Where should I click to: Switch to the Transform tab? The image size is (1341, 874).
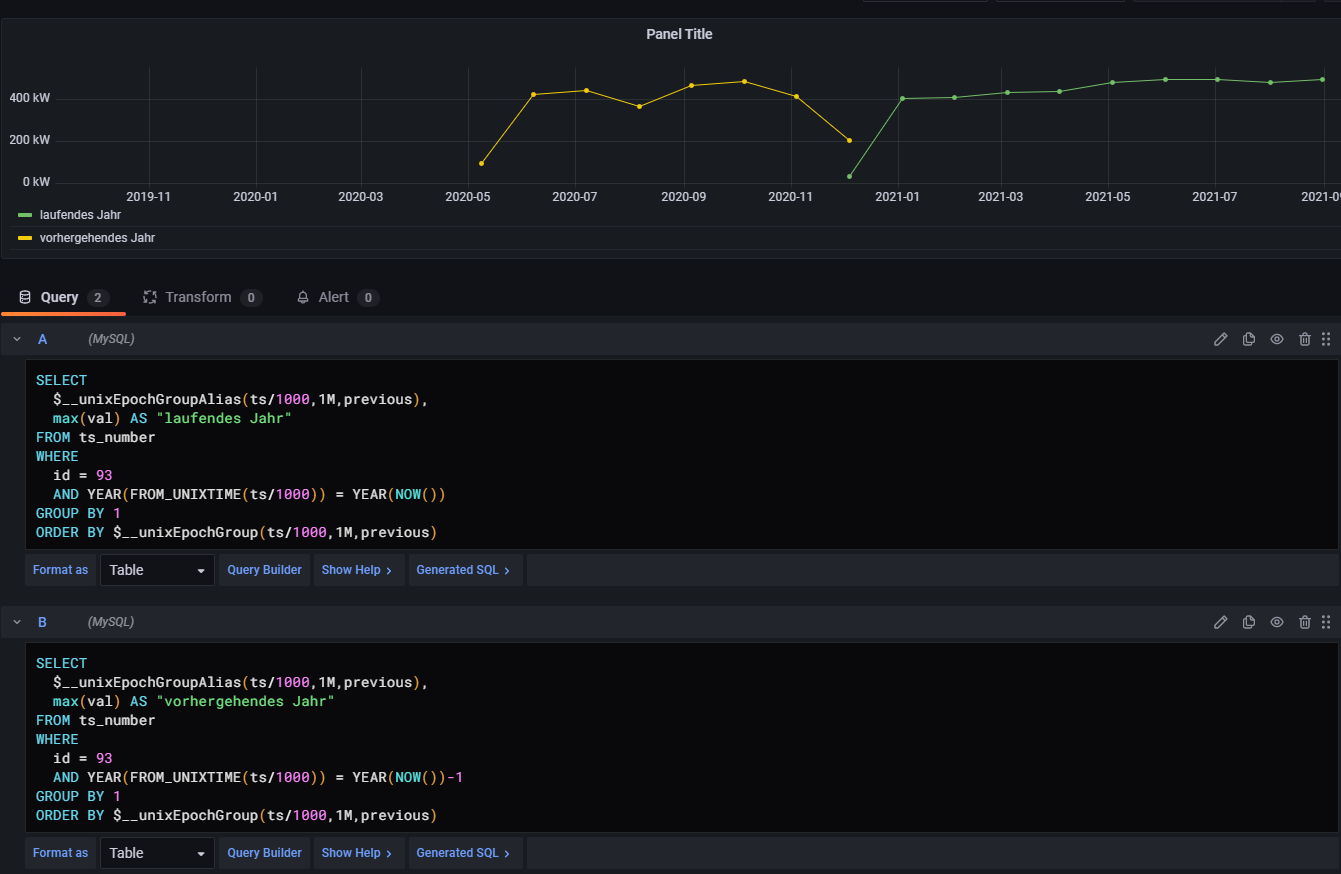coord(198,297)
